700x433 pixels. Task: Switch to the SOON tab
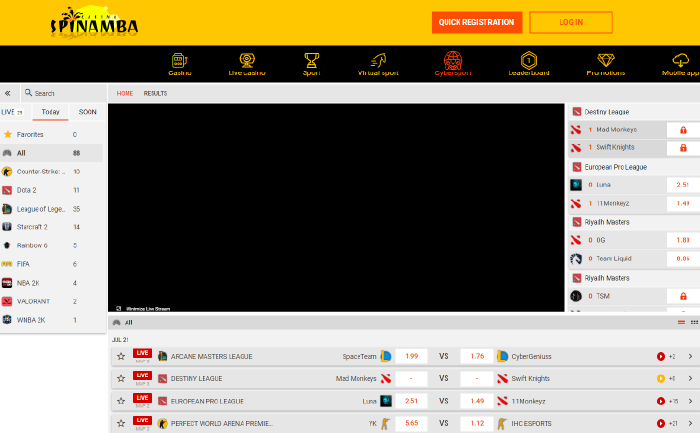[88, 112]
